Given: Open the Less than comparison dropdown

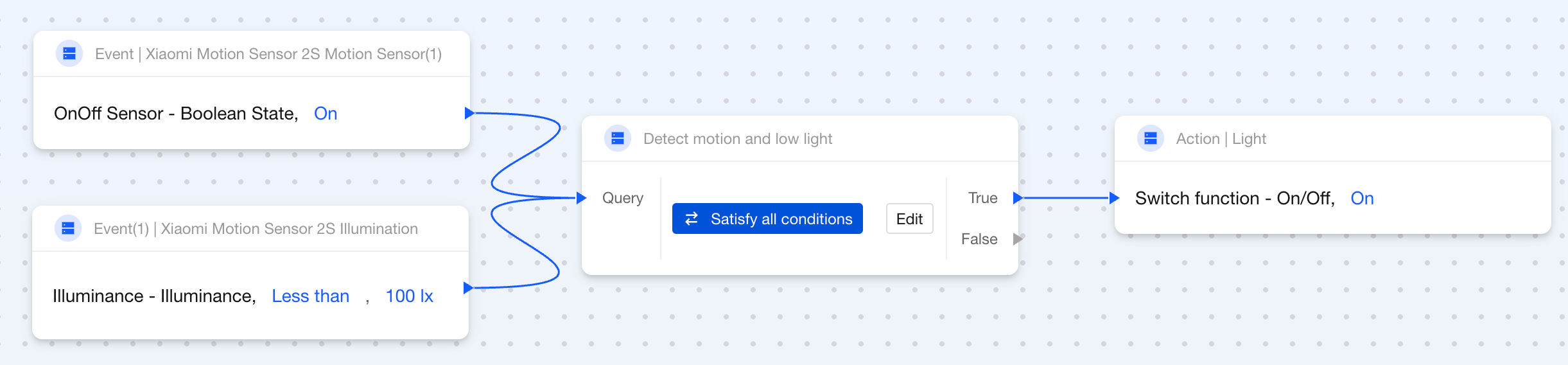Looking at the screenshot, I should (311, 296).
